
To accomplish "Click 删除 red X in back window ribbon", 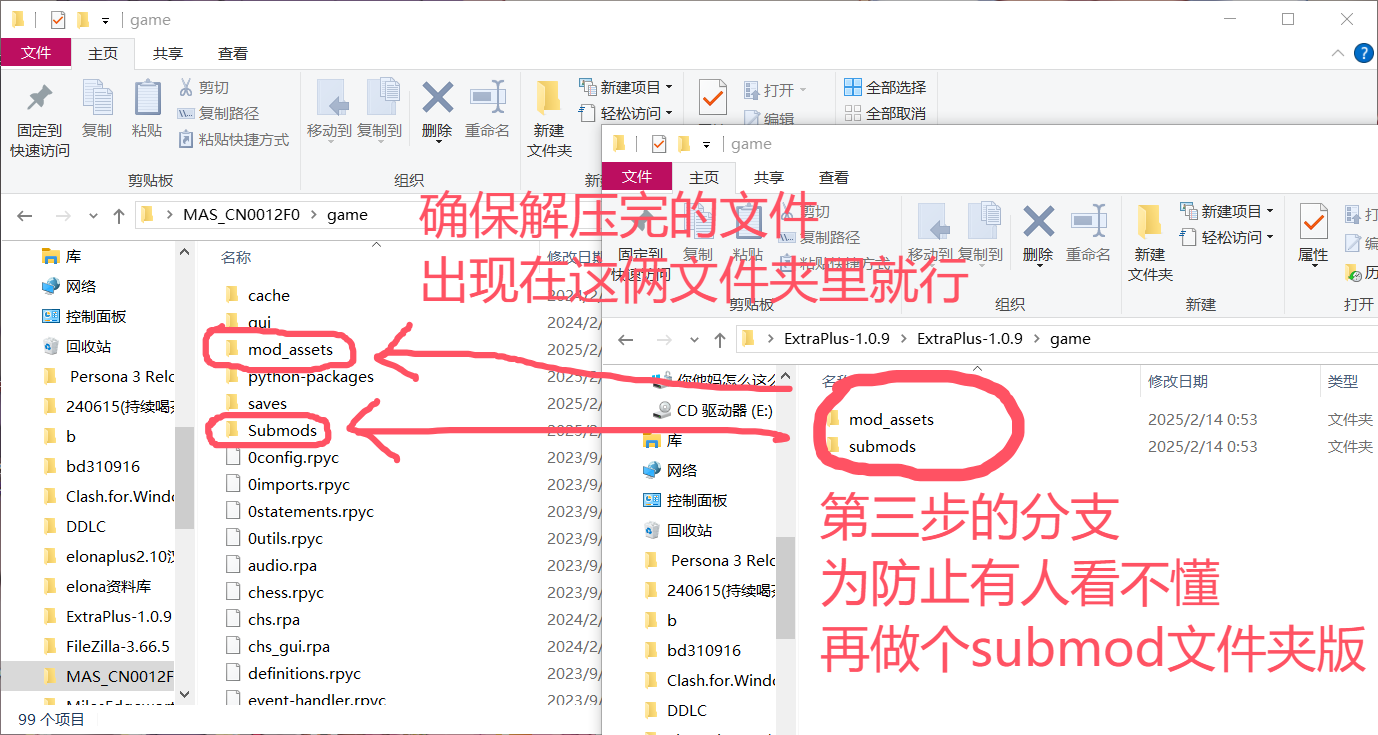I will click(437, 111).
